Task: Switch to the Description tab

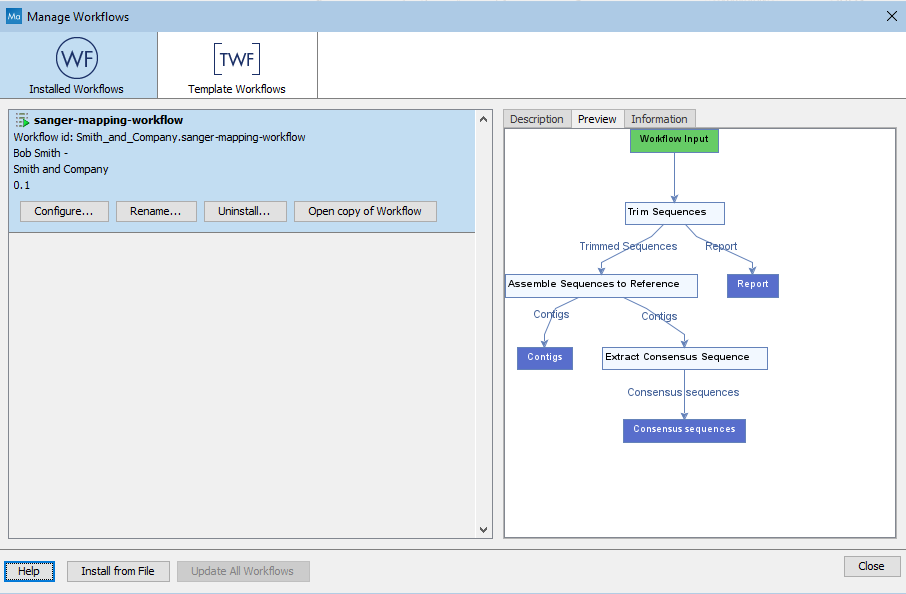Action: coord(537,118)
